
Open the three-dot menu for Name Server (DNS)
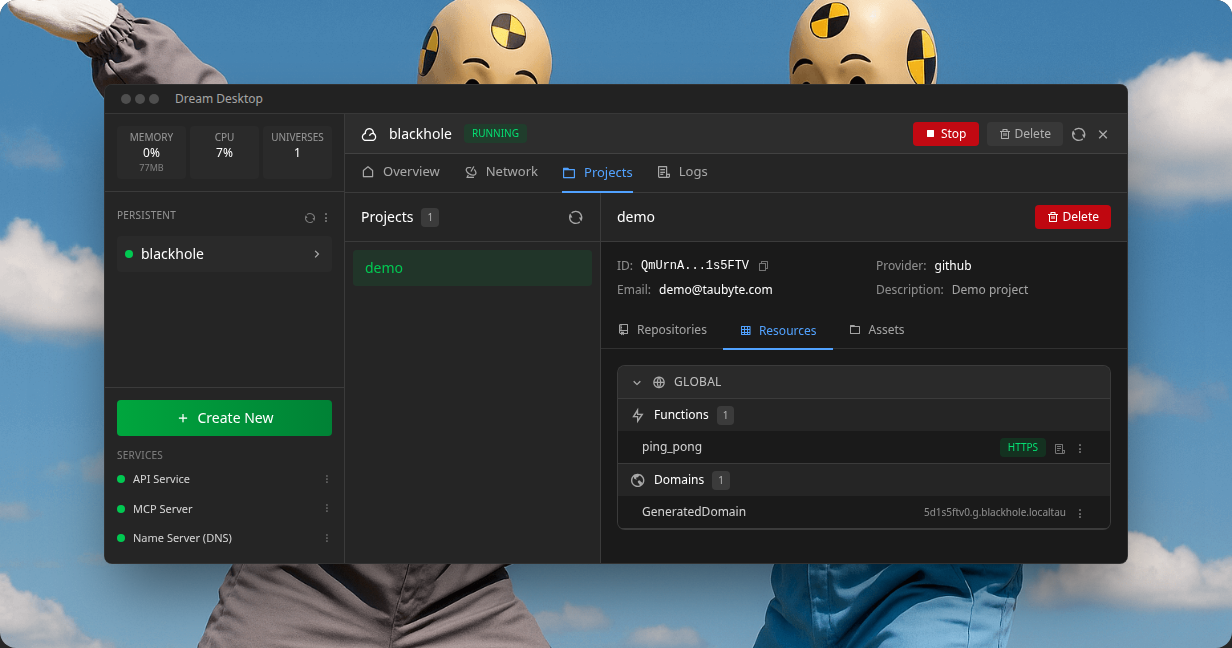(326, 538)
